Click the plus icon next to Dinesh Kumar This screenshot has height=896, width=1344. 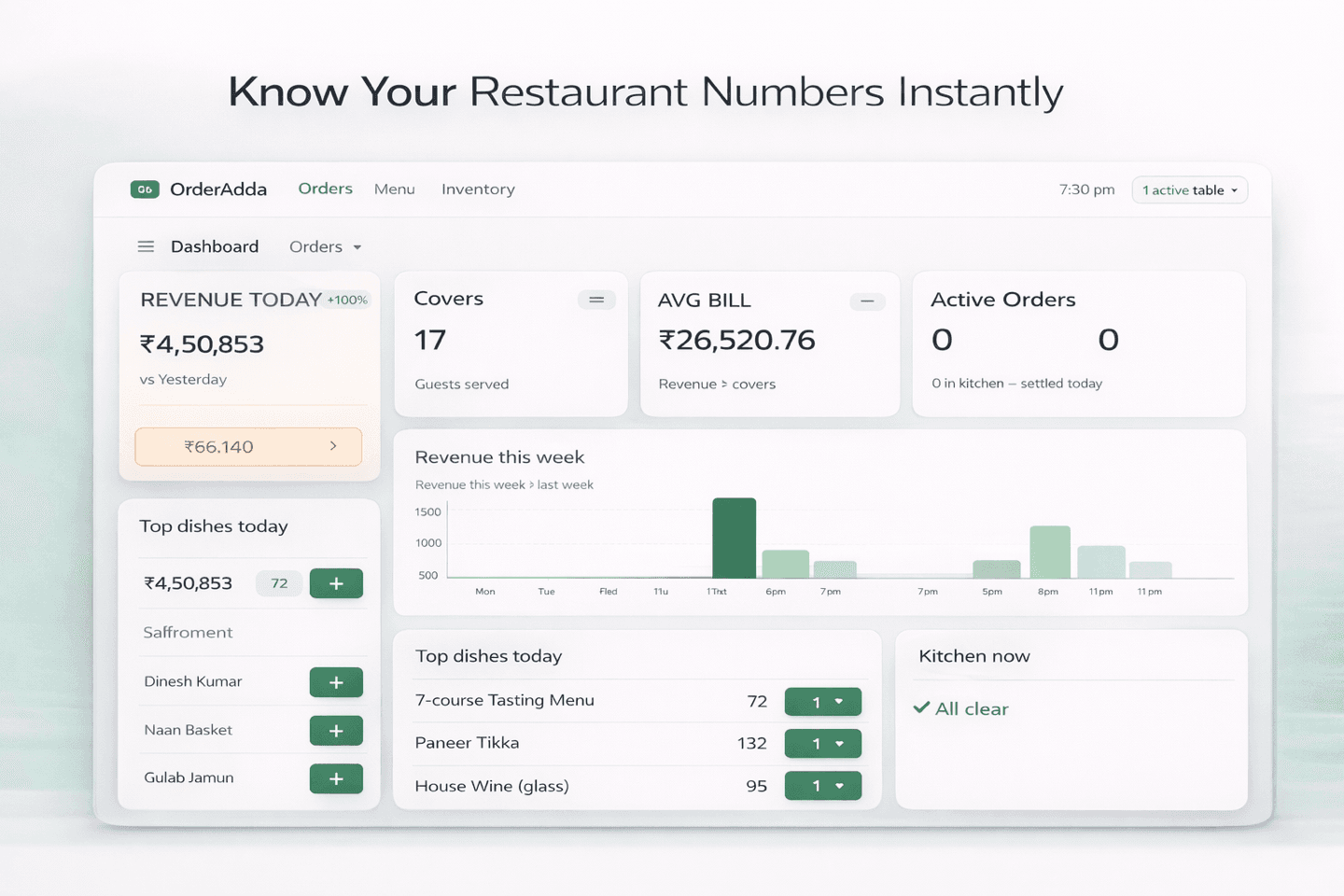(336, 681)
